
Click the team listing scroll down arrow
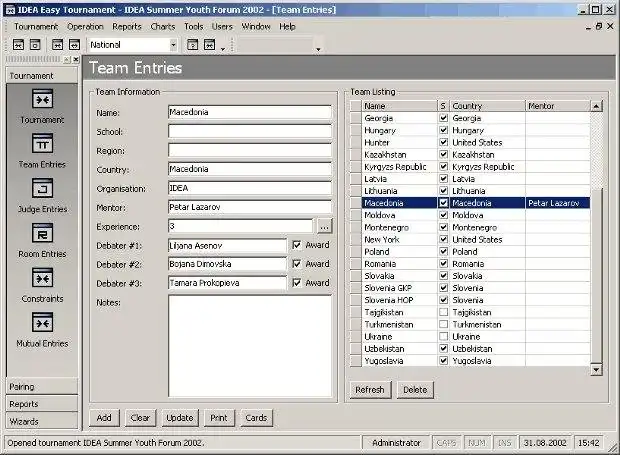596,370
